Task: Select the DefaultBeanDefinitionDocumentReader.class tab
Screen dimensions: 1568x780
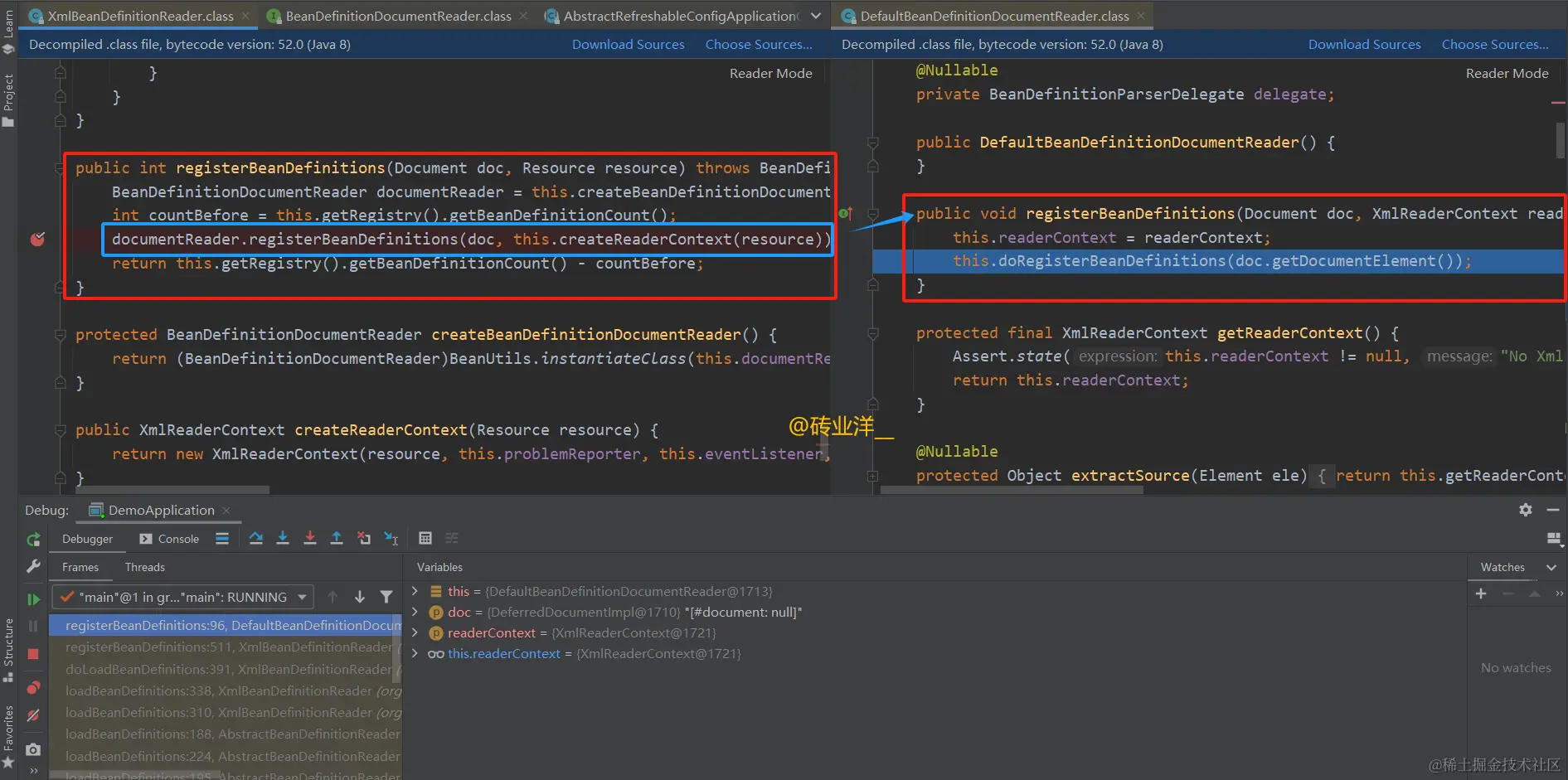Action: point(994,16)
